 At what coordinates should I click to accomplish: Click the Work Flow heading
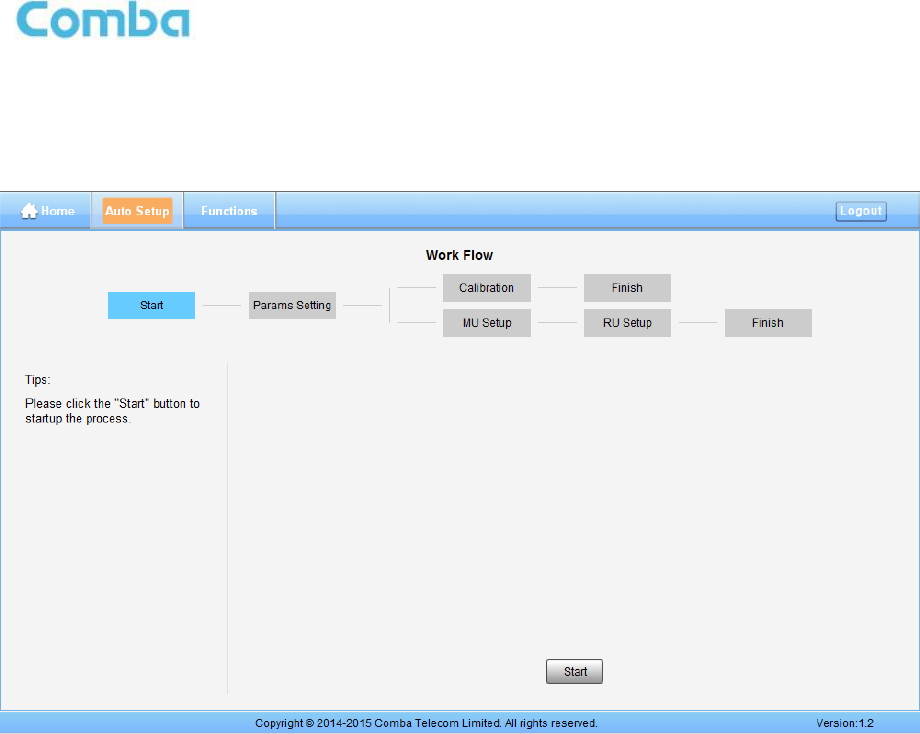coord(459,255)
